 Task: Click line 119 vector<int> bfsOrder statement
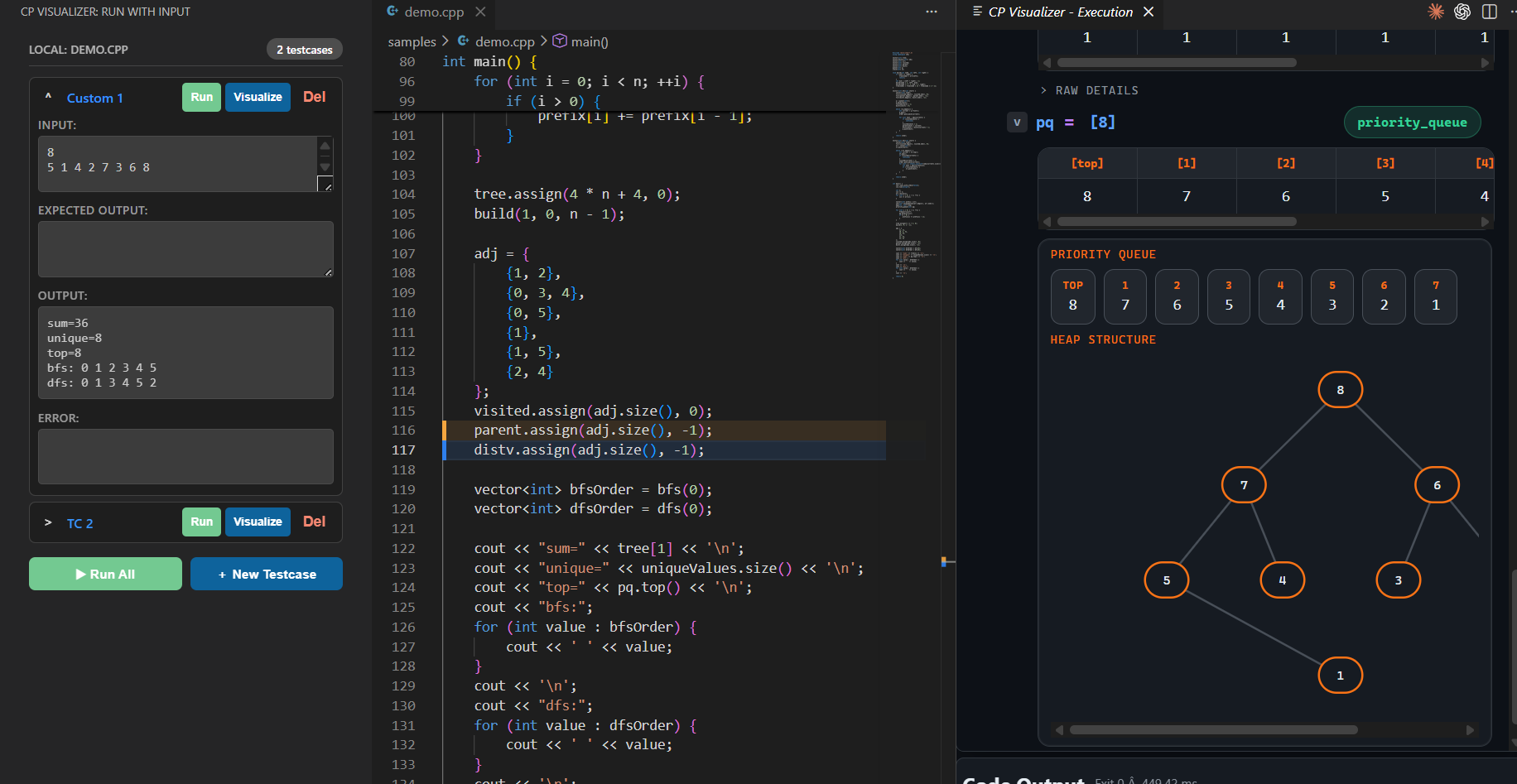click(x=593, y=489)
